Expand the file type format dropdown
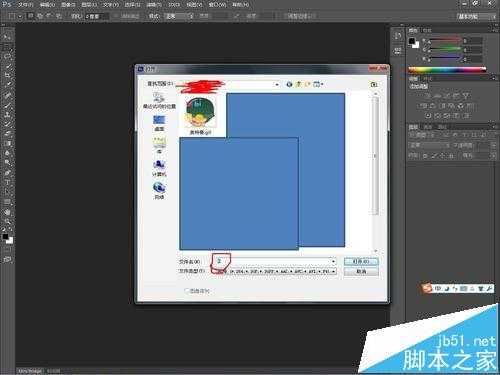The height and width of the screenshot is (375, 500). tap(333, 272)
